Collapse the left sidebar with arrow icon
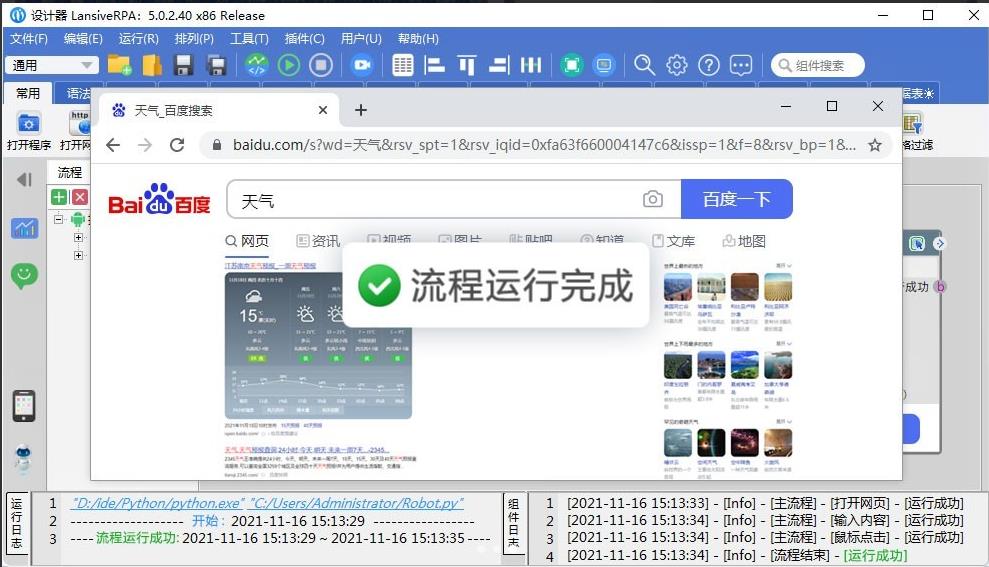 (x=24, y=180)
